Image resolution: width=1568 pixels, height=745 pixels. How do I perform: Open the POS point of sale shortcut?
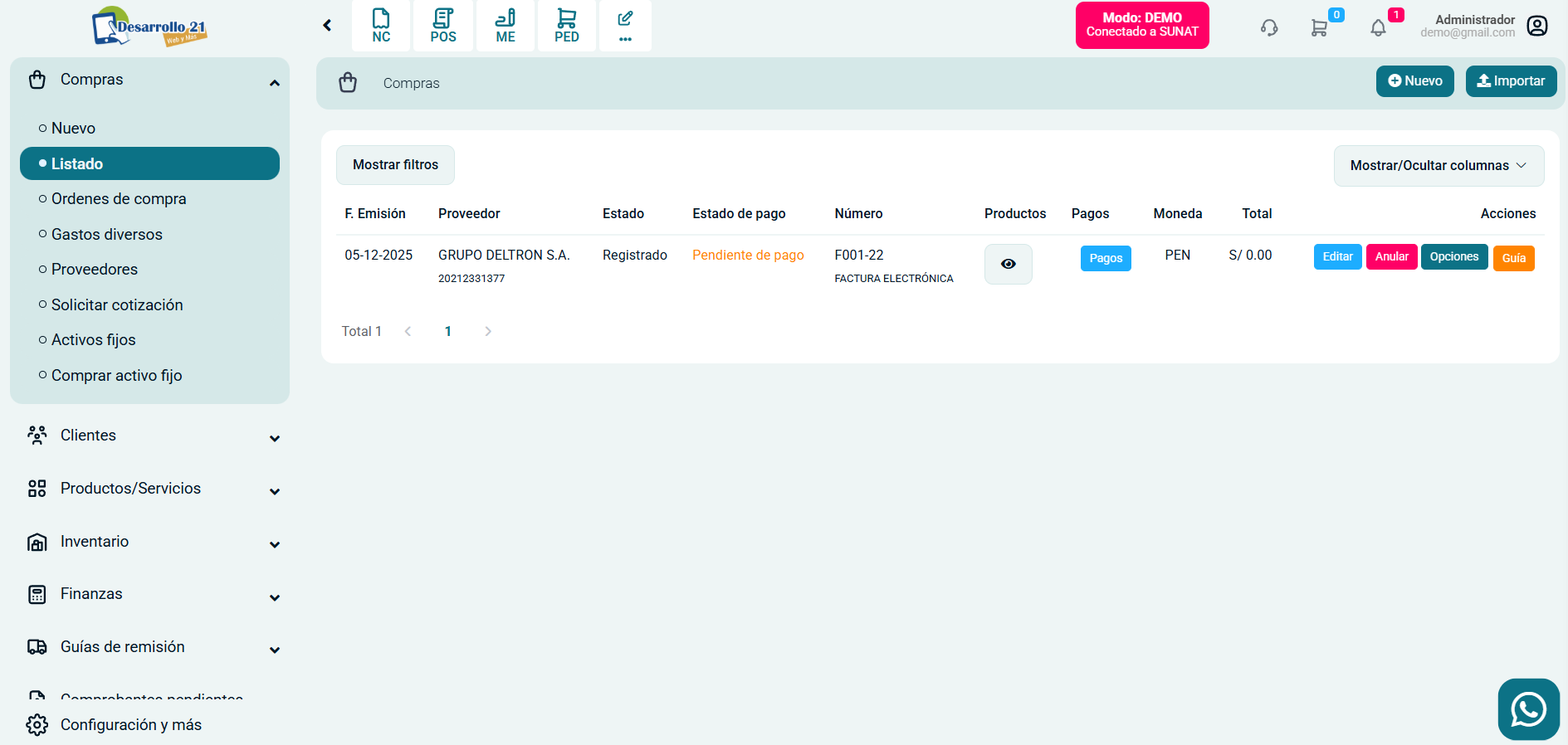click(x=443, y=26)
